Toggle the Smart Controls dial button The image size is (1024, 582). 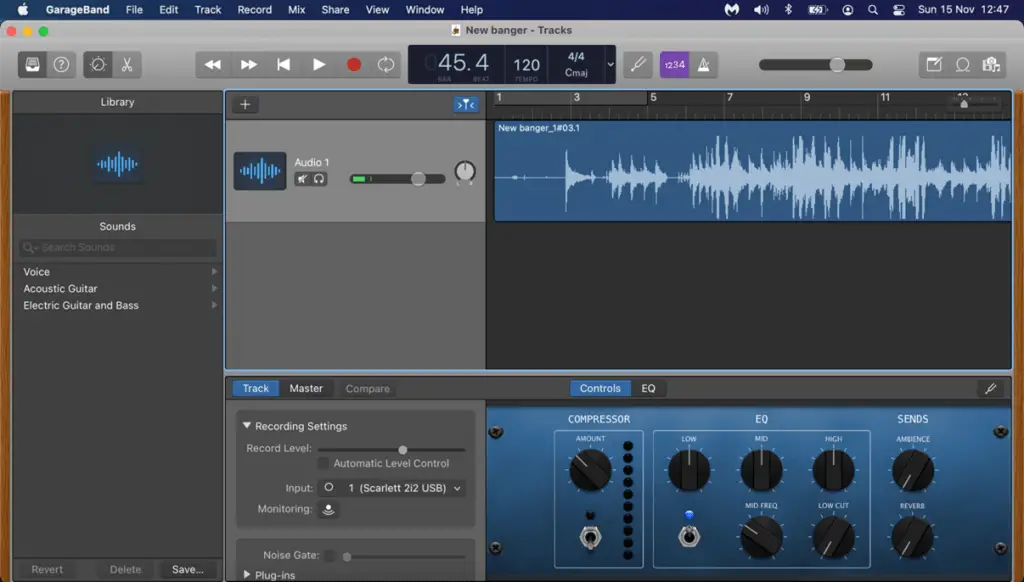pos(98,65)
